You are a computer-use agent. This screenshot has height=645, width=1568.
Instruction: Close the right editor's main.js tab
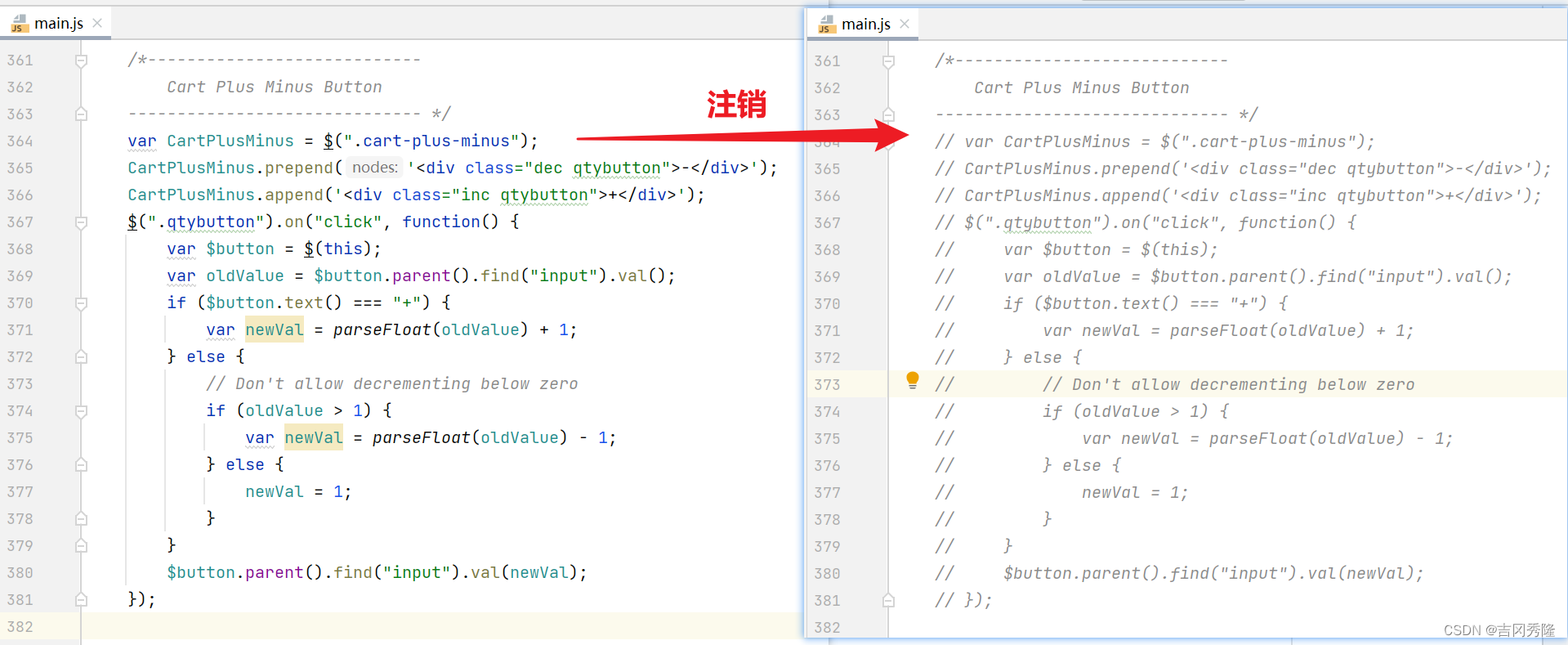click(905, 24)
